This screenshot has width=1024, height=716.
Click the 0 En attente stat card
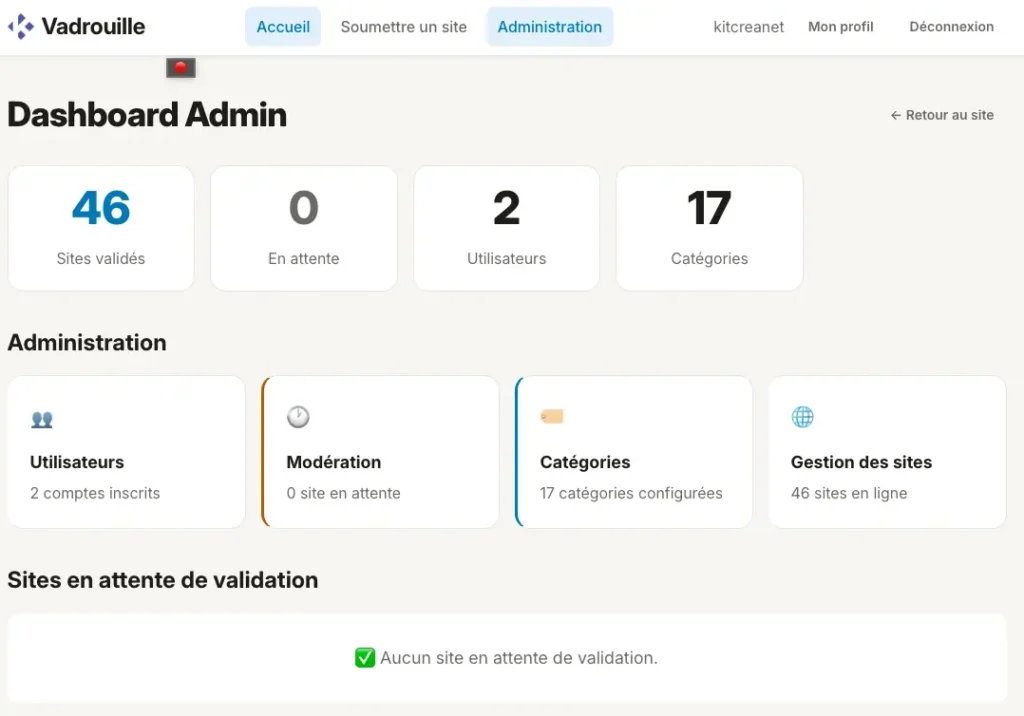click(304, 228)
